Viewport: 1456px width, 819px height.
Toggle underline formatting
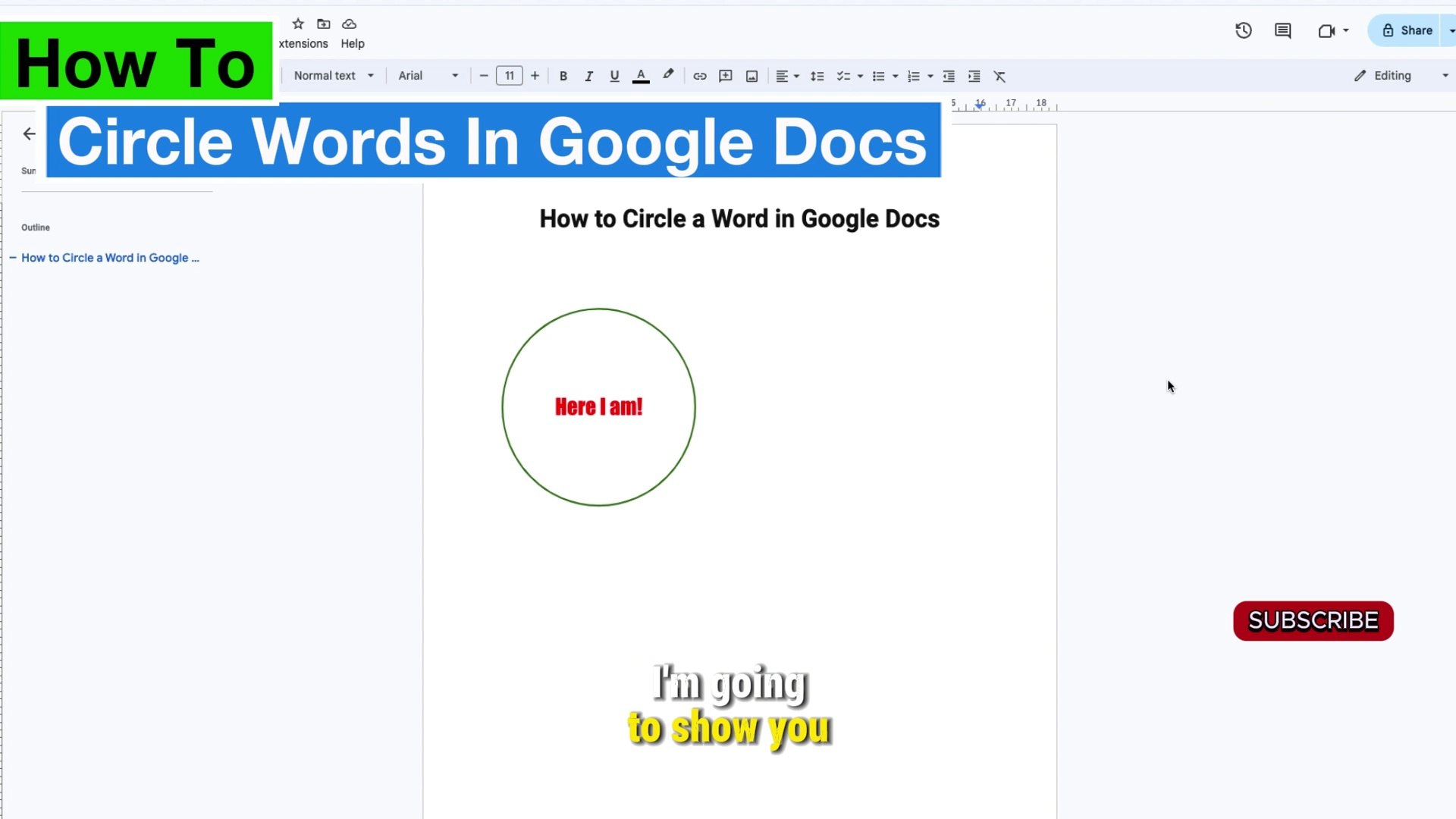tap(614, 76)
